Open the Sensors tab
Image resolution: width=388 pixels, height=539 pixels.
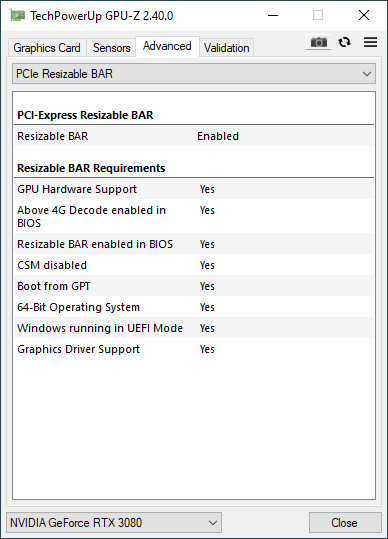click(111, 48)
